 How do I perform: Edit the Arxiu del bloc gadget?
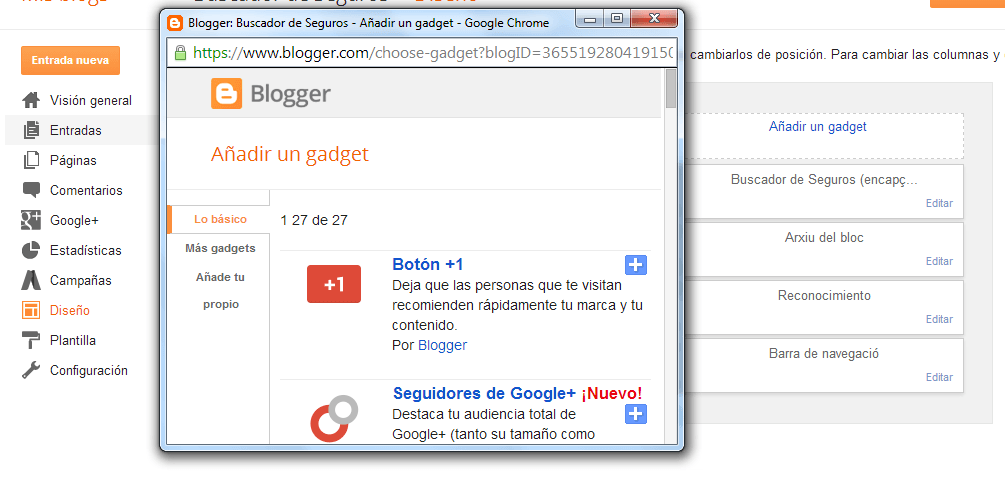[939, 262]
